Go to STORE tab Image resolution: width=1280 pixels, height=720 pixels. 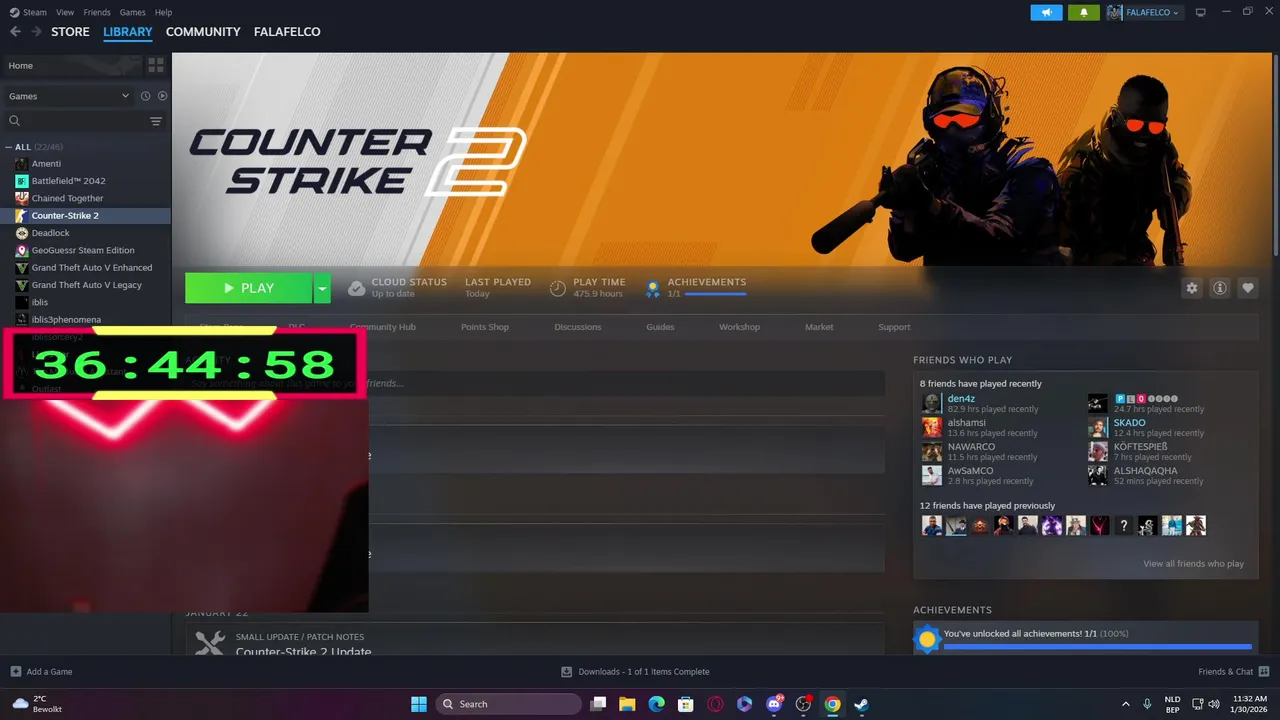70,32
